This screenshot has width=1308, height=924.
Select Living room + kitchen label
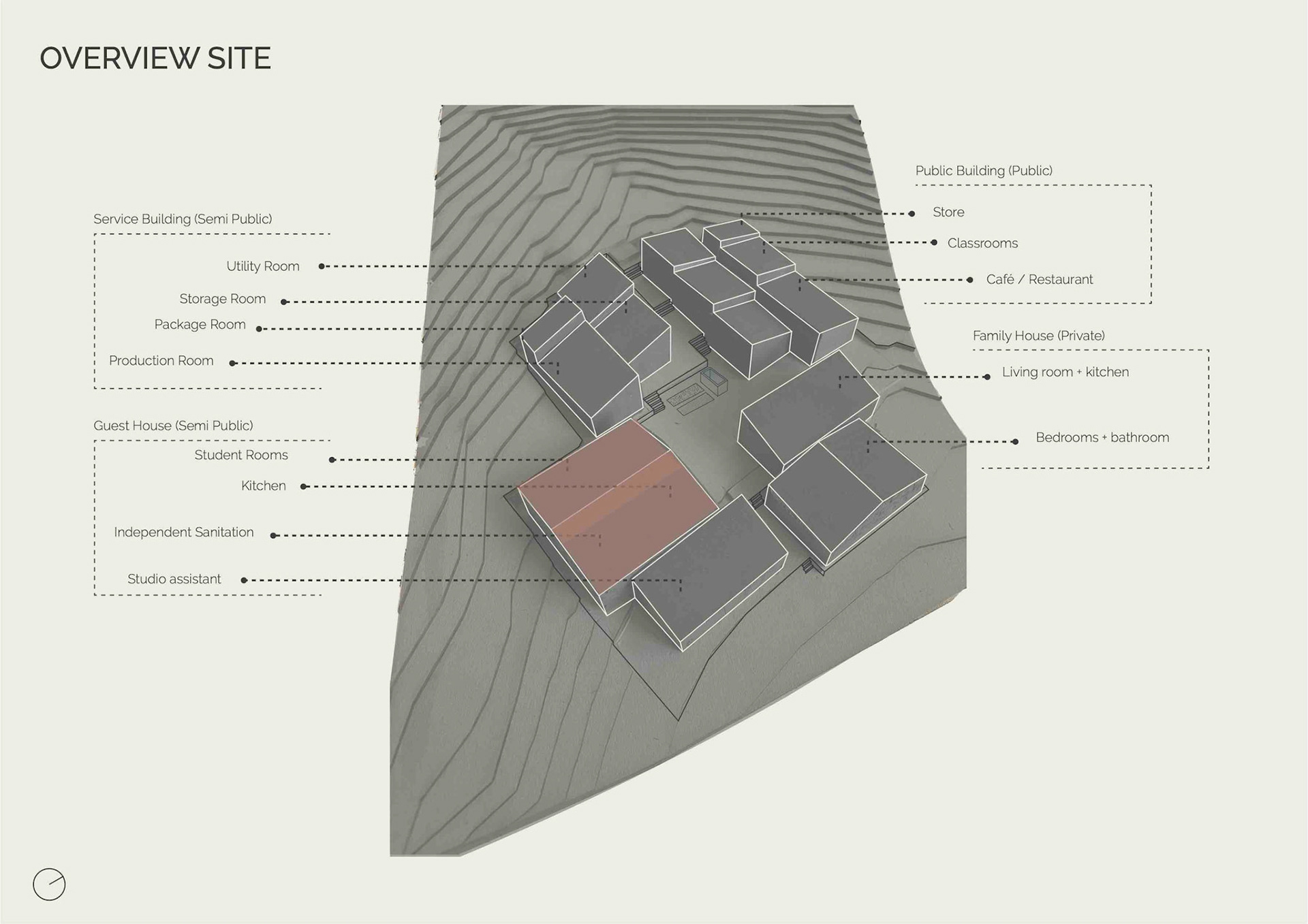[x=1065, y=372]
